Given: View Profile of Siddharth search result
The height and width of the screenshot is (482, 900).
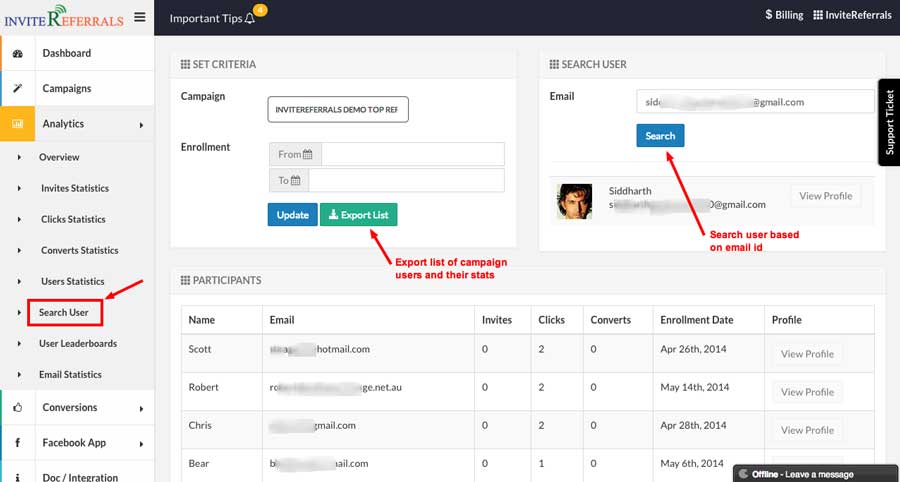Looking at the screenshot, I should pos(825,196).
